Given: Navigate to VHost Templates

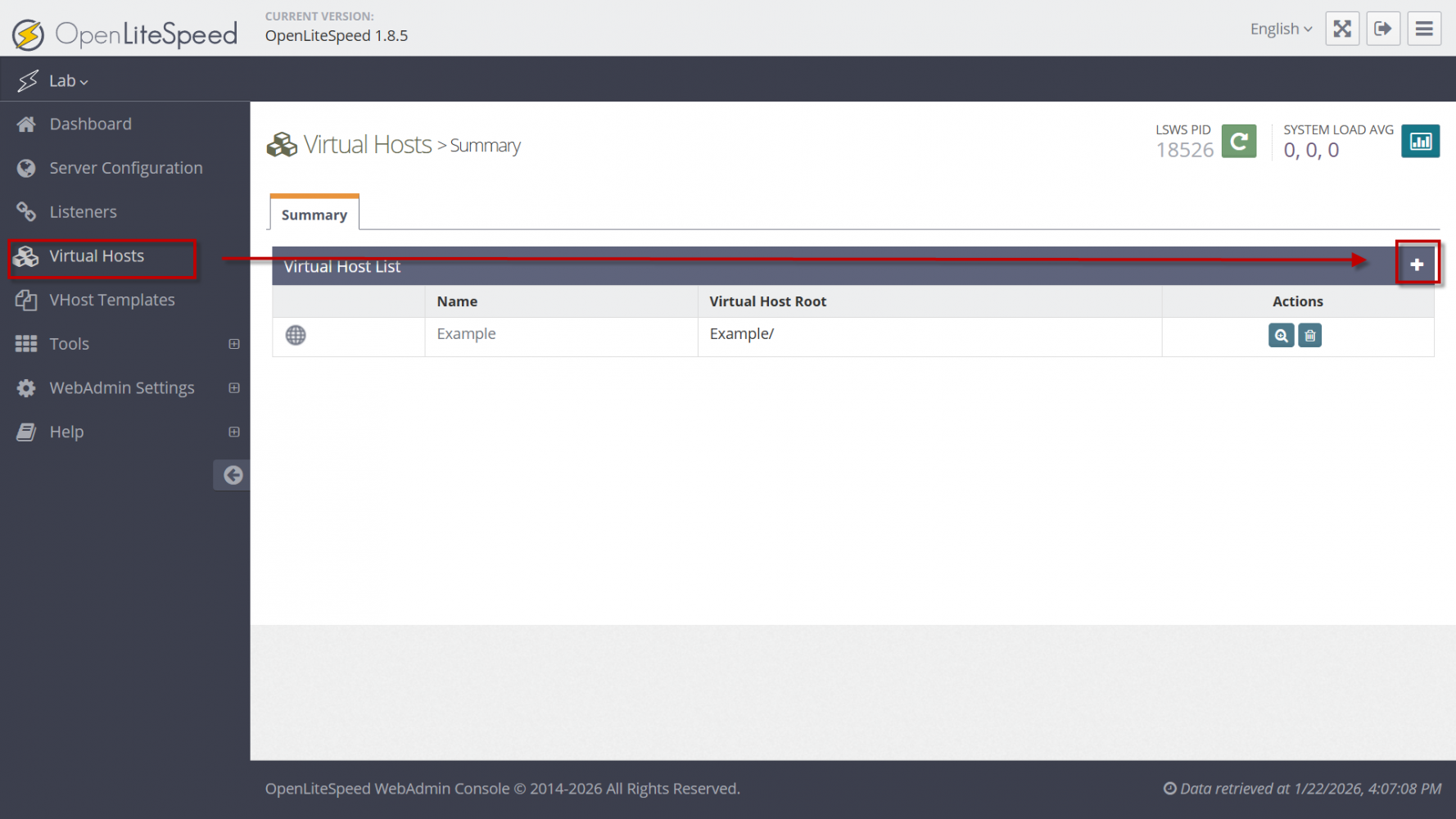Looking at the screenshot, I should (112, 300).
